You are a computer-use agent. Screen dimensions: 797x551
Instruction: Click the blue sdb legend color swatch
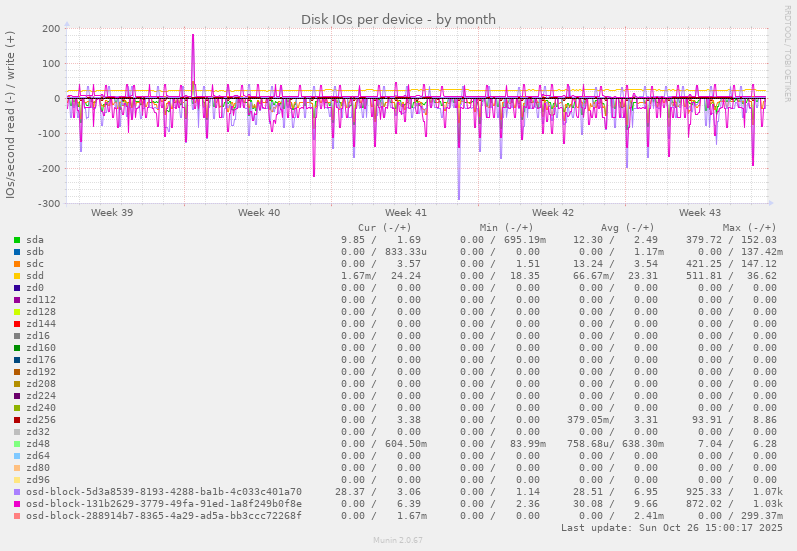(x=17, y=252)
